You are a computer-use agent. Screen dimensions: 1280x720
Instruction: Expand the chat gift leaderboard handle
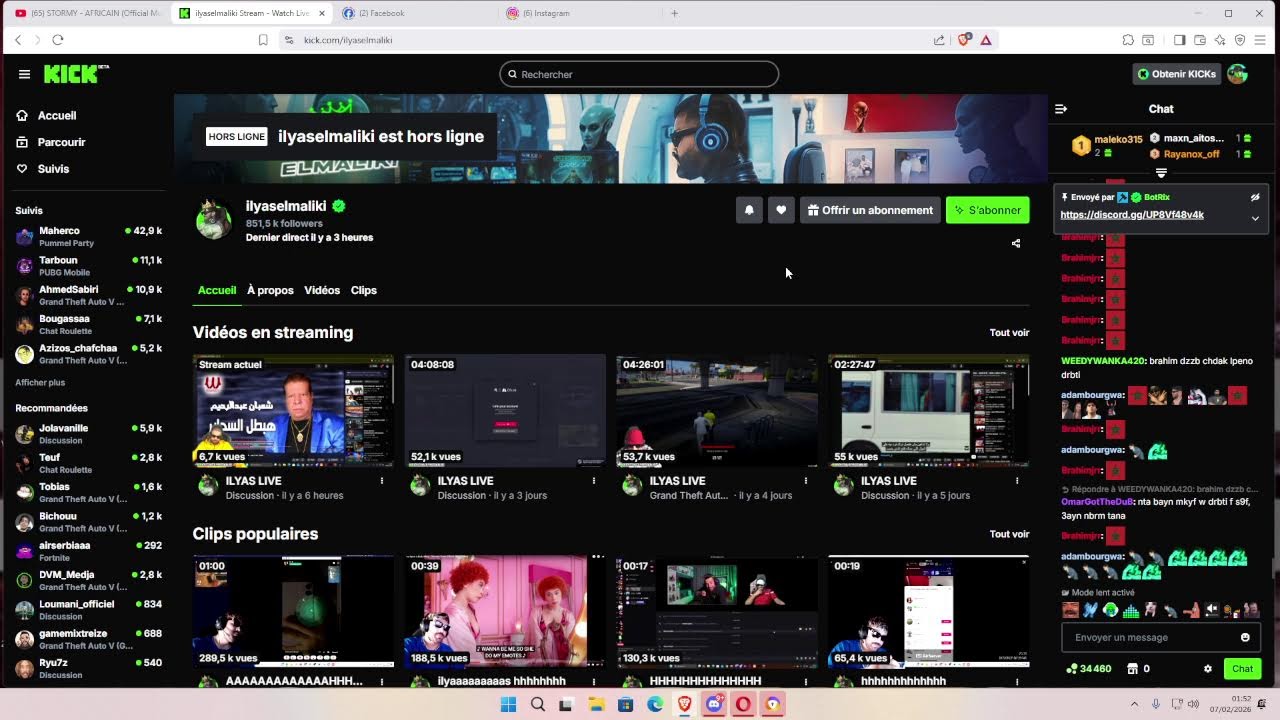tap(1161, 173)
